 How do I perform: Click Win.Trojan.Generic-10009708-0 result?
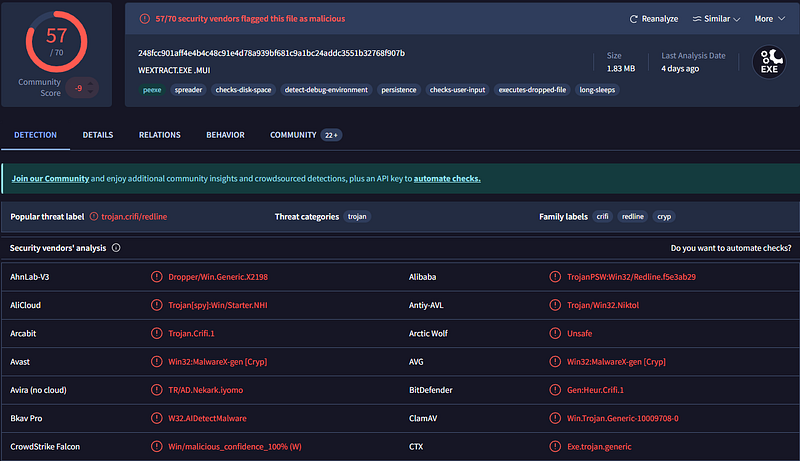tap(623, 418)
